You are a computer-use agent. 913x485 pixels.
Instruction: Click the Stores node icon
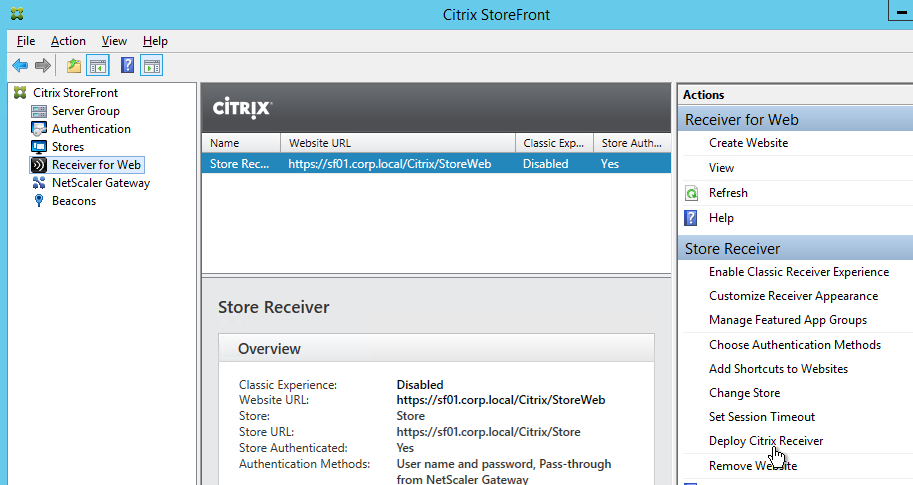(x=39, y=147)
